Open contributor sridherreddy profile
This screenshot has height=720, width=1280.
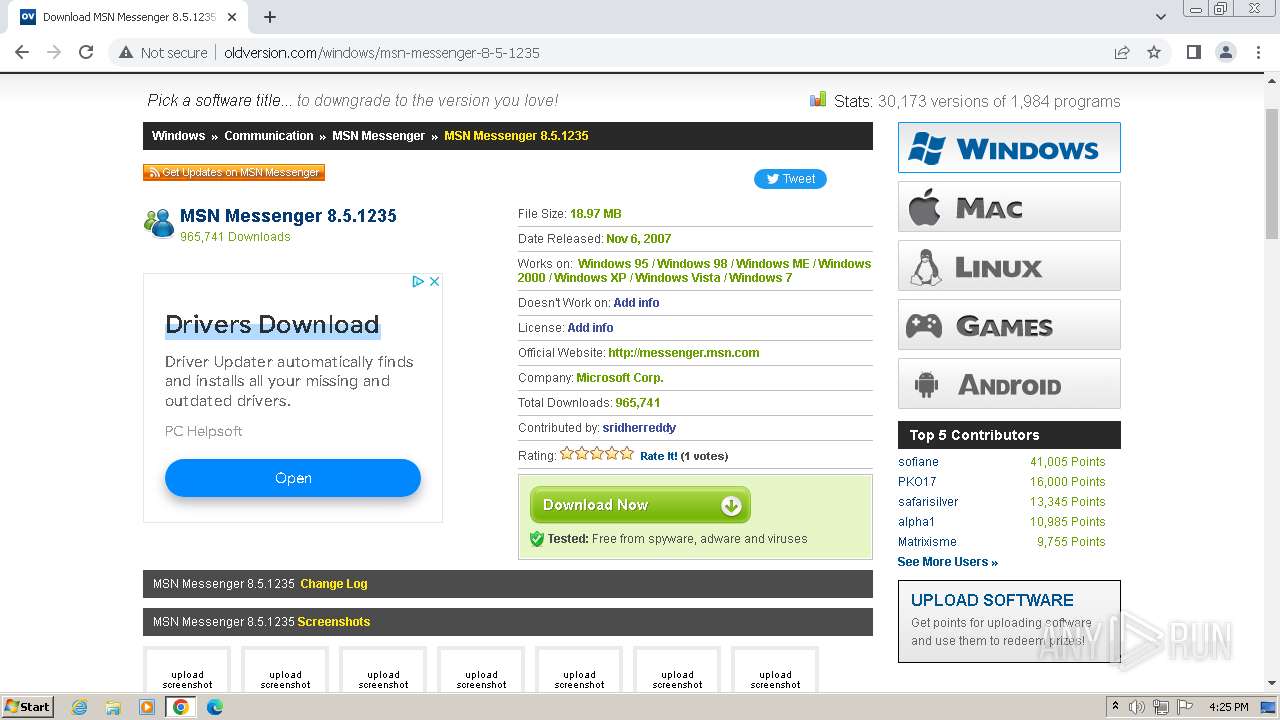click(x=639, y=428)
